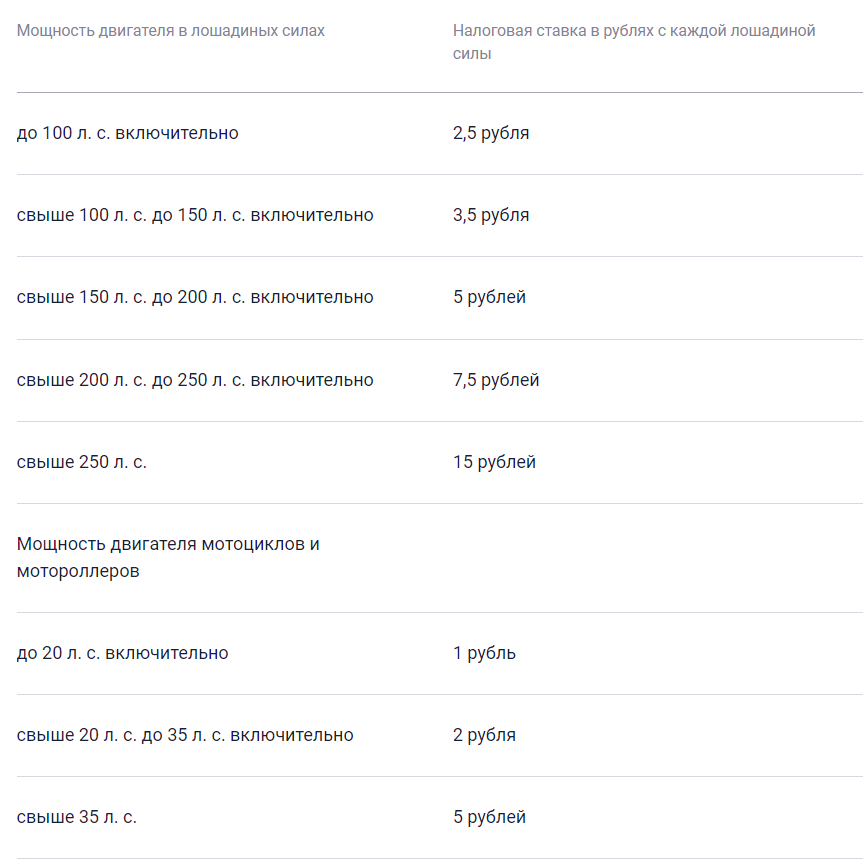This screenshot has height=862, width=868.
Task: Select the 'свыше 250 л. с.' row
Action: [x=82, y=462]
